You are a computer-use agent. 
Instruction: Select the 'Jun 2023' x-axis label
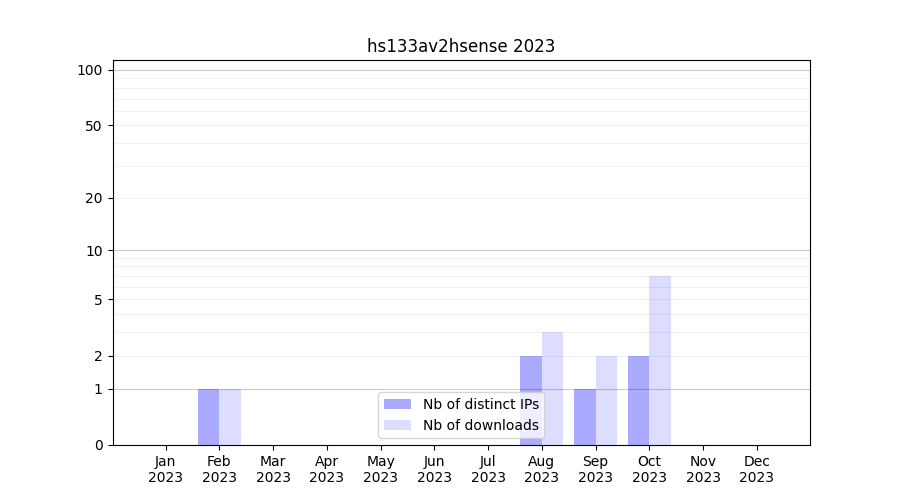434,469
